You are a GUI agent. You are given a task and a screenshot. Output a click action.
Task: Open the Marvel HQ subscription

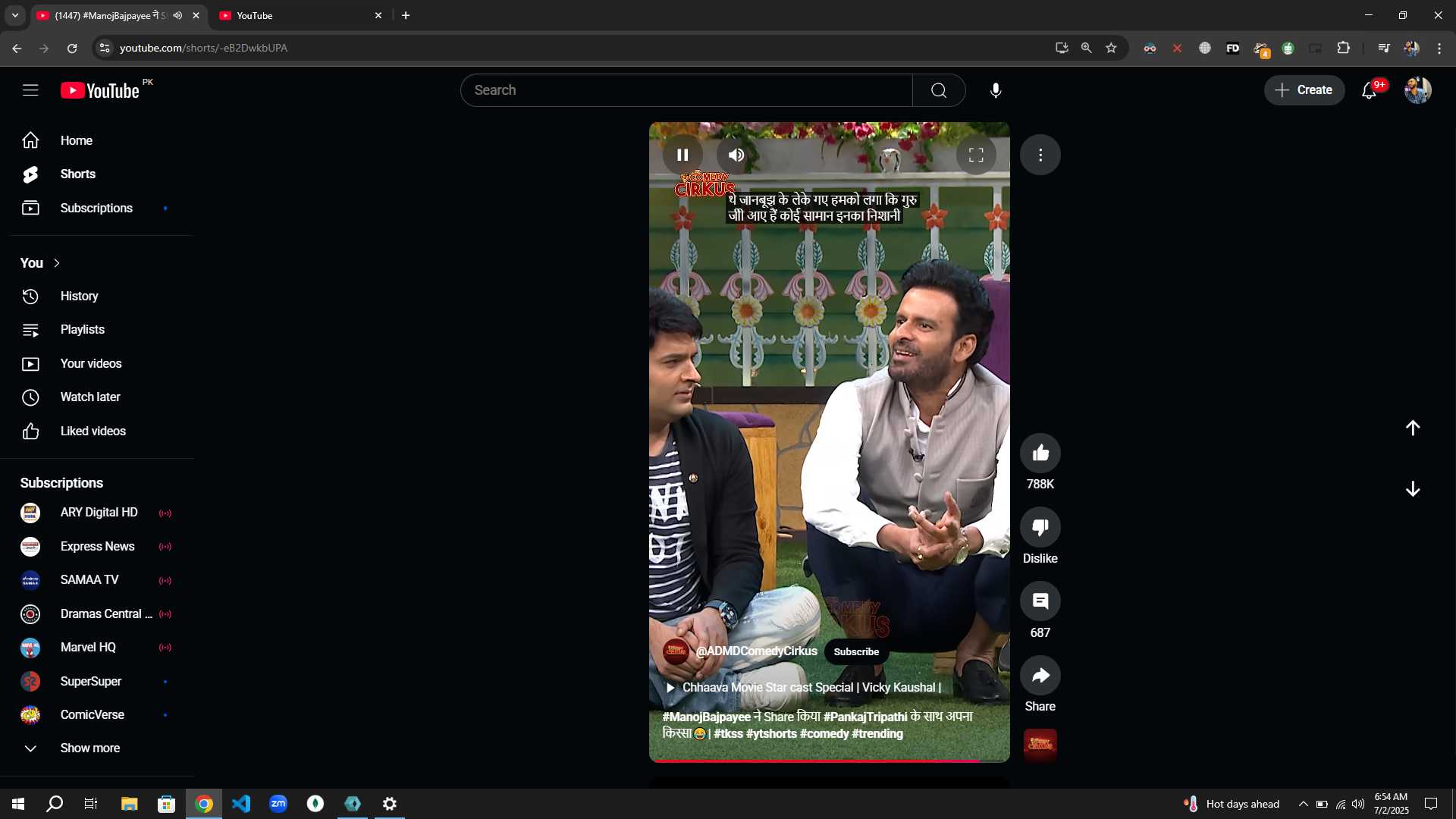(x=97, y=648)
